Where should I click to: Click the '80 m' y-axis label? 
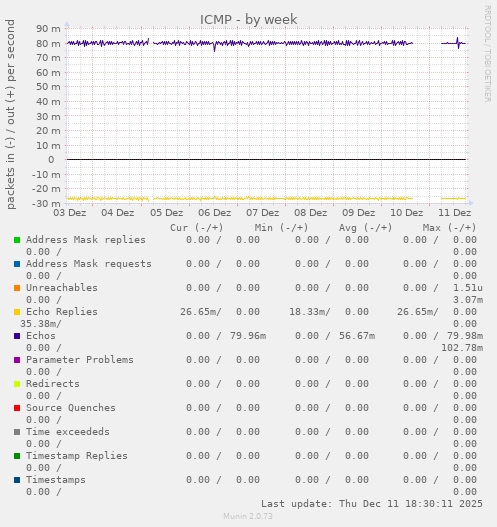click(48, 43)
